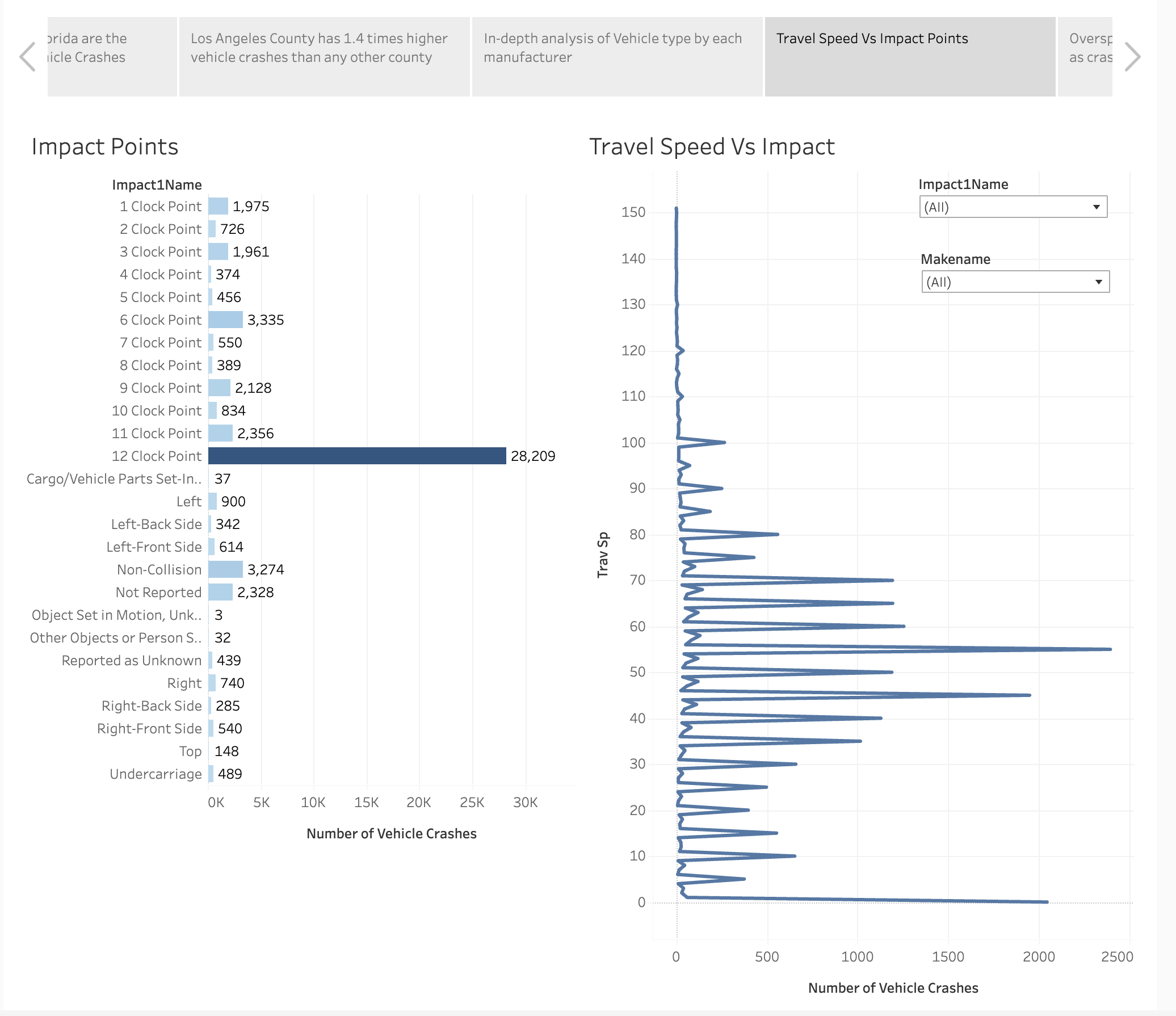Viewport: 1176px width, 1016px height.
Task: Click the 12 Clock Point dark bar
Action: click(x=357, y=456)
